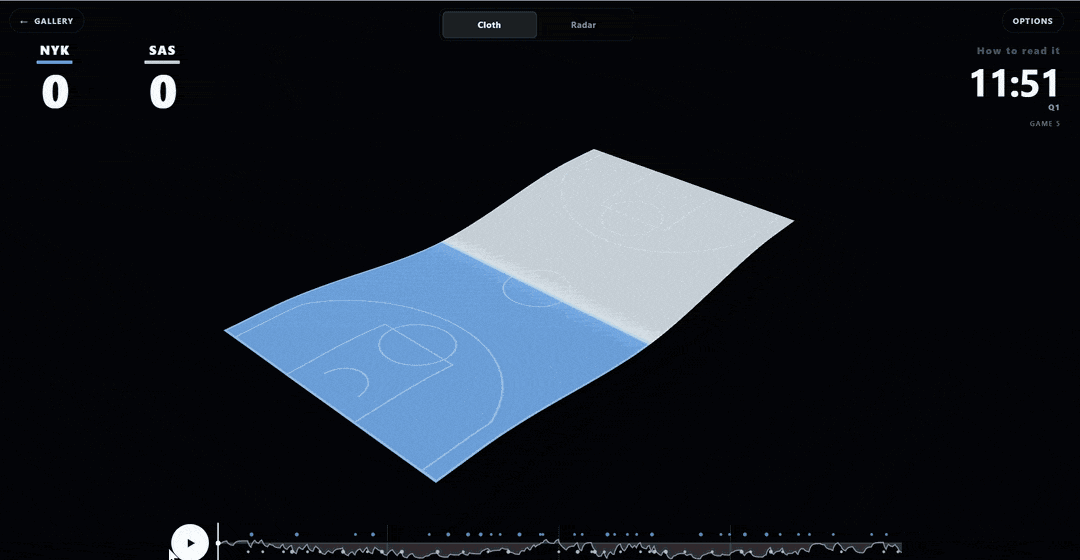This screenshot has width=1080, height=560.
Task: Switch to the Cloth view tab
Action: point(489,25)
